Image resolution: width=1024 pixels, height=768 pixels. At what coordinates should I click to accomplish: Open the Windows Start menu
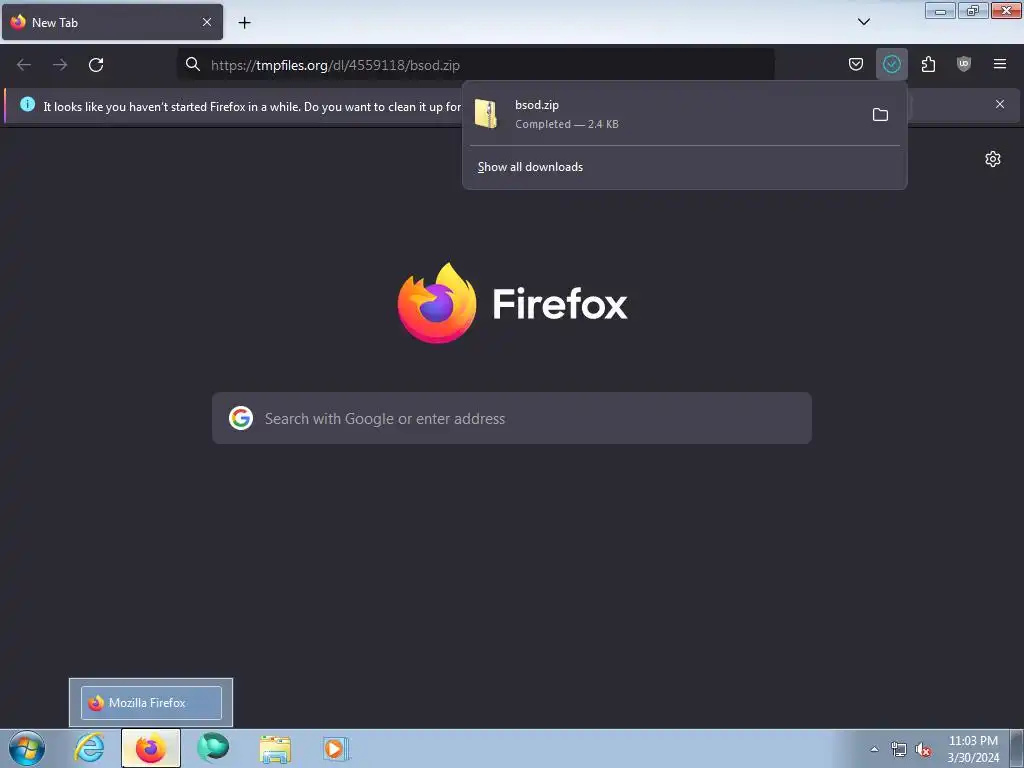27,748
